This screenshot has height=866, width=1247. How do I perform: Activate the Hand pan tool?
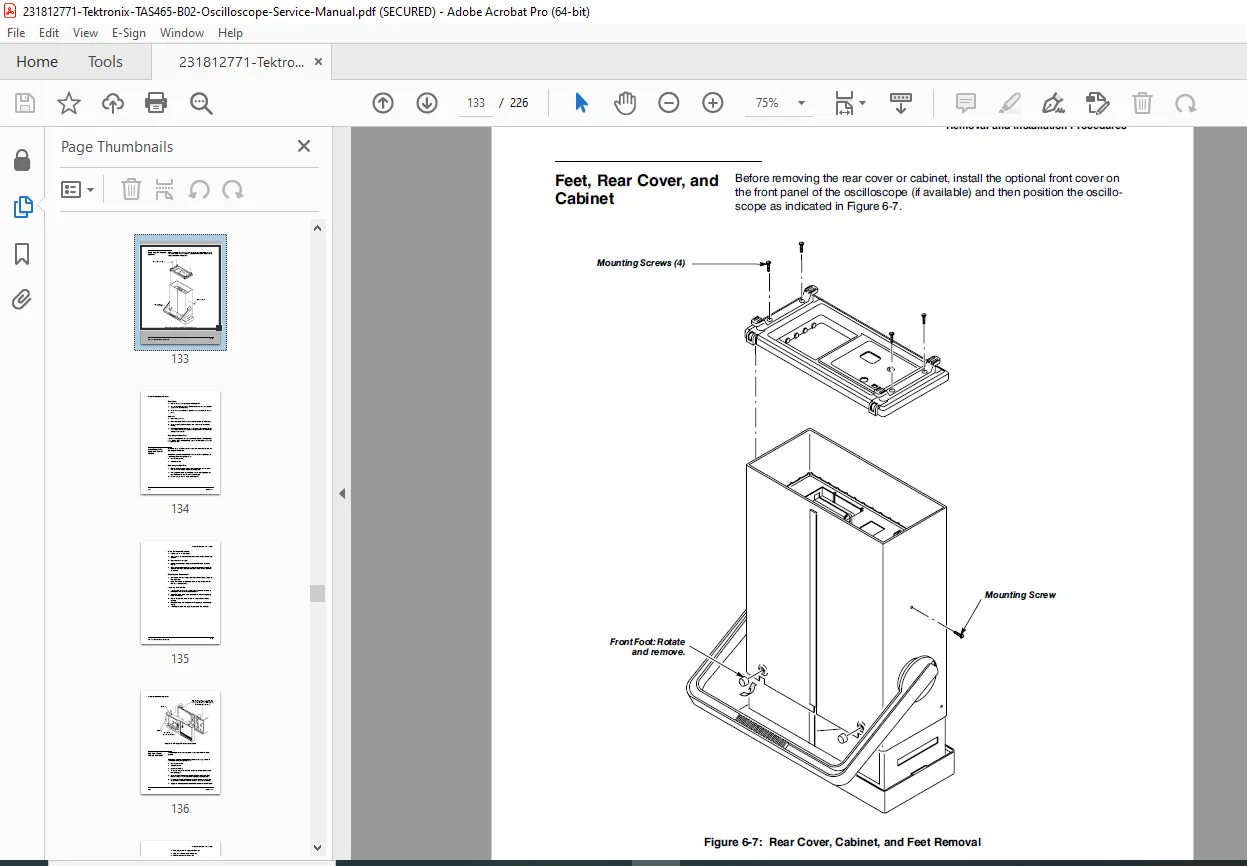click(625, 103)
